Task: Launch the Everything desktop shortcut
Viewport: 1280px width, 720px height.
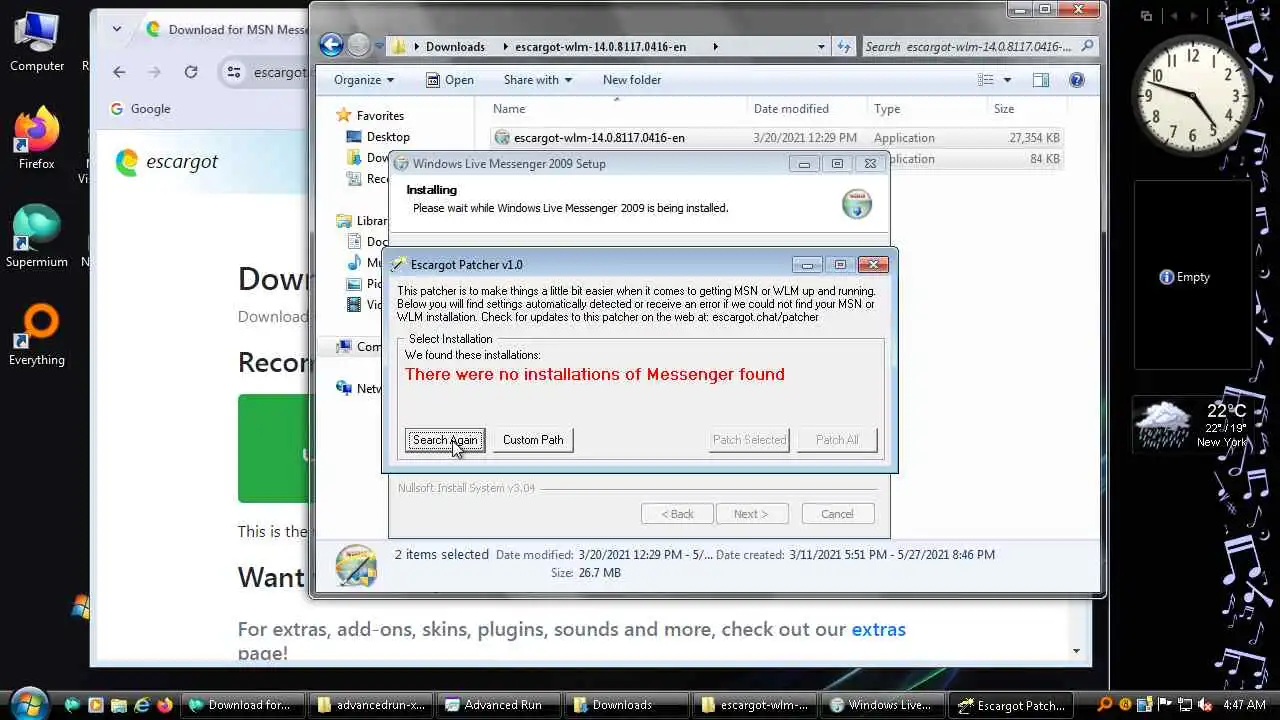Action: coord(37,334)
